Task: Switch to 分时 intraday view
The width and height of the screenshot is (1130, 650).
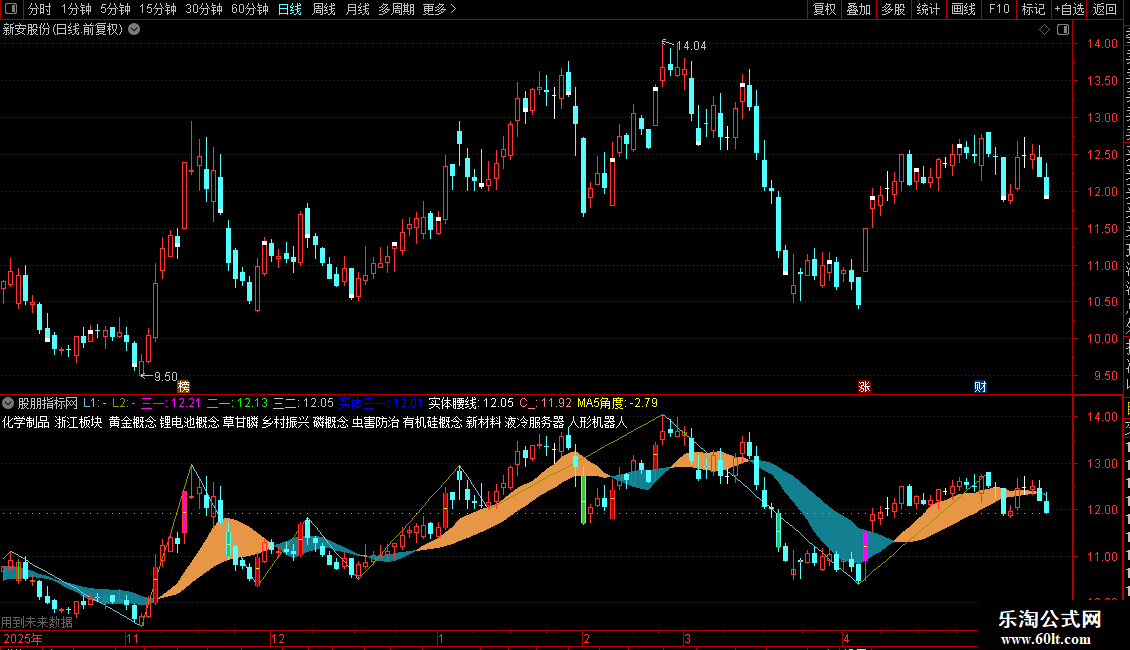Action: (x=40, y=9)
